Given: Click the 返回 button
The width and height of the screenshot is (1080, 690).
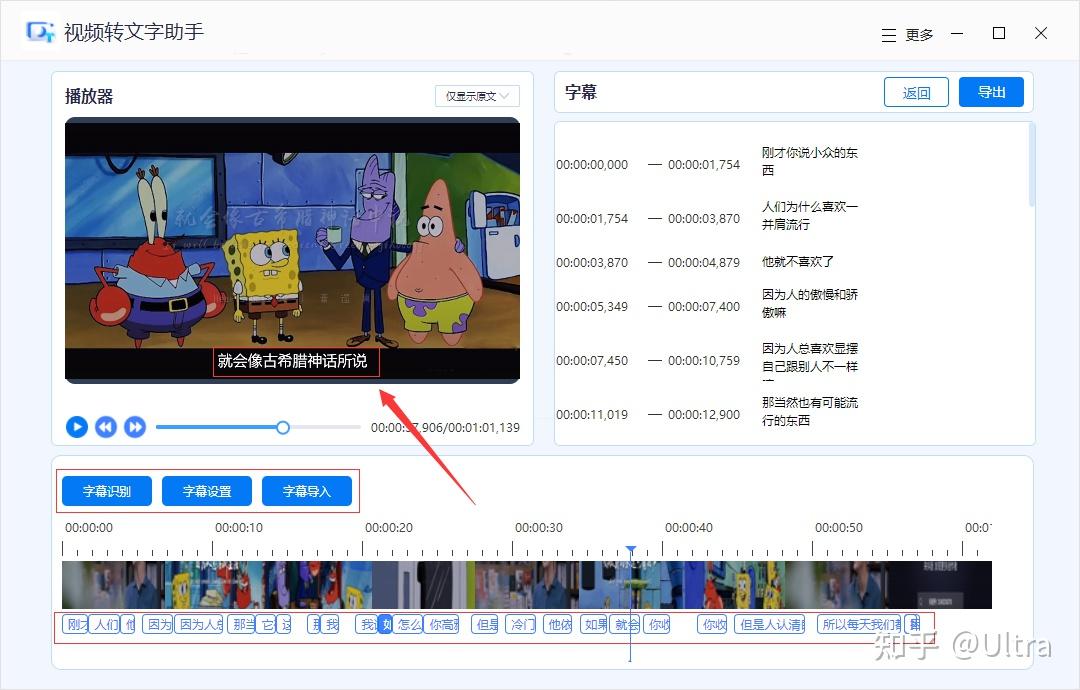Looking at the screenshot, I should tap(916, 92).
